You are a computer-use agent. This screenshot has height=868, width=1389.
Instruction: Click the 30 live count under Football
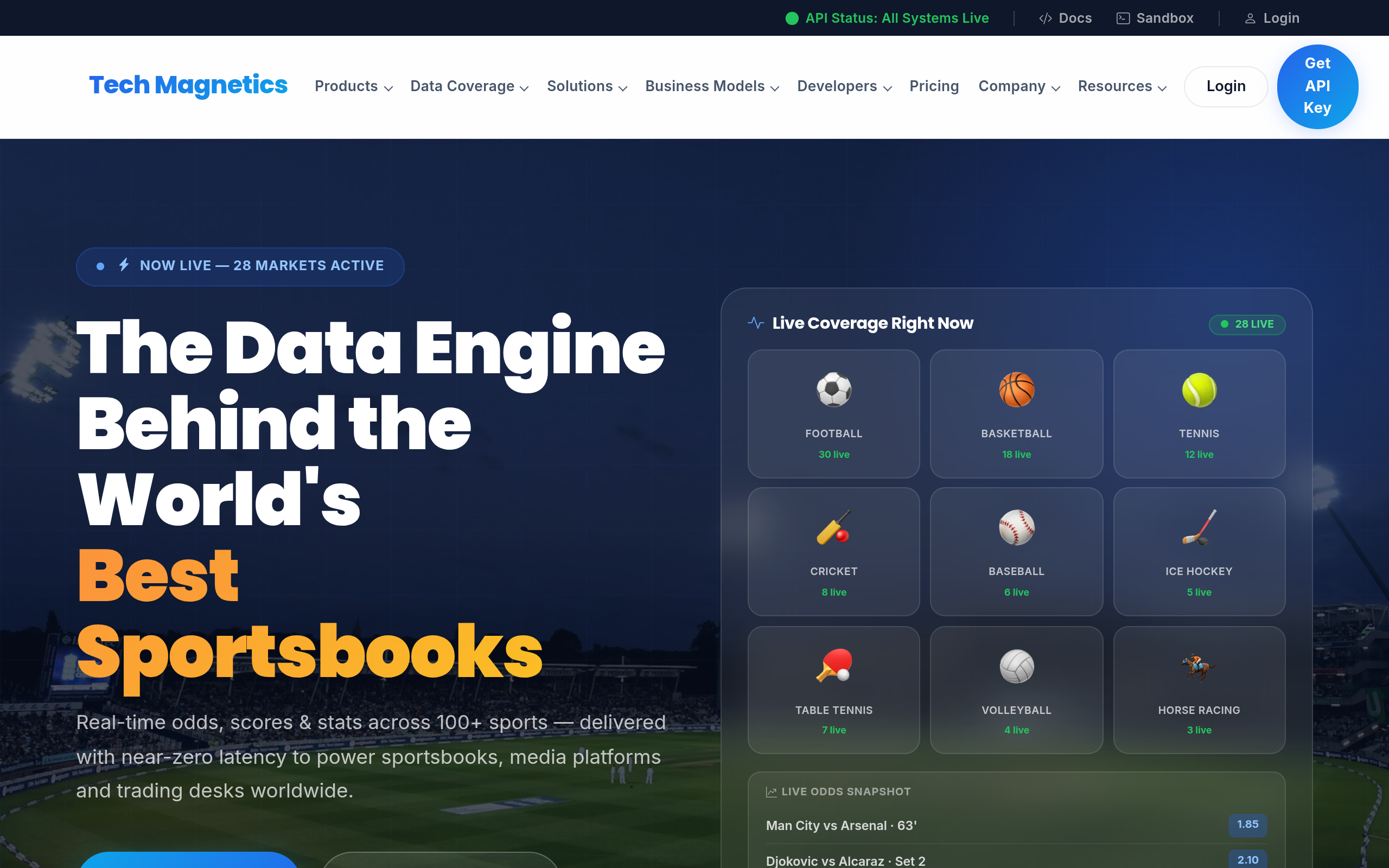(833, 454)
